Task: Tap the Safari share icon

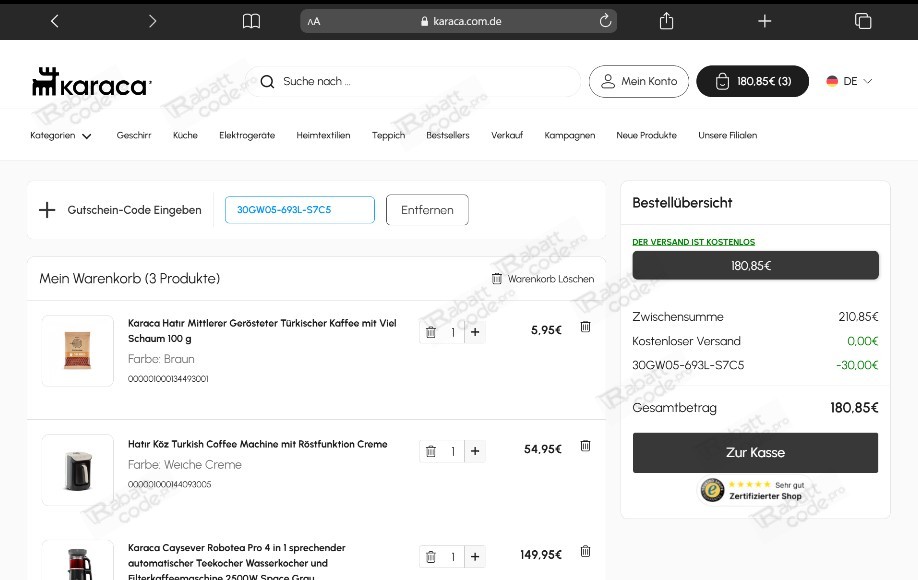Action: tap(666, 21)
